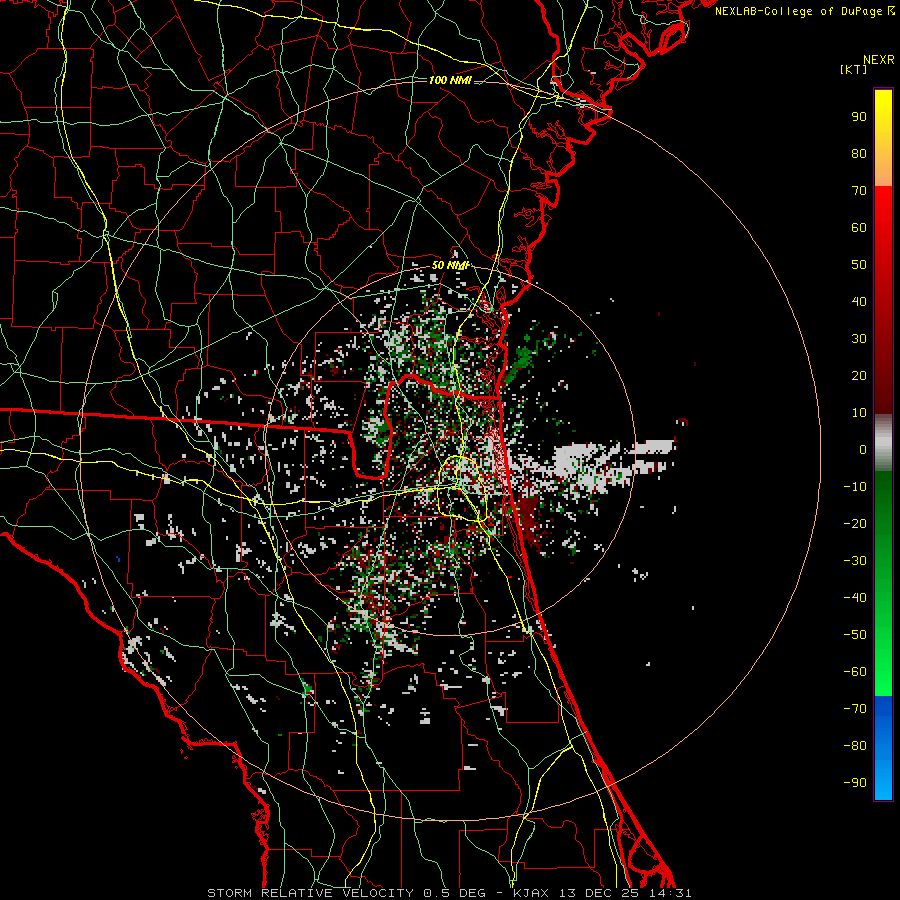Click the 10 value on the velocity scale

(859, 413)
